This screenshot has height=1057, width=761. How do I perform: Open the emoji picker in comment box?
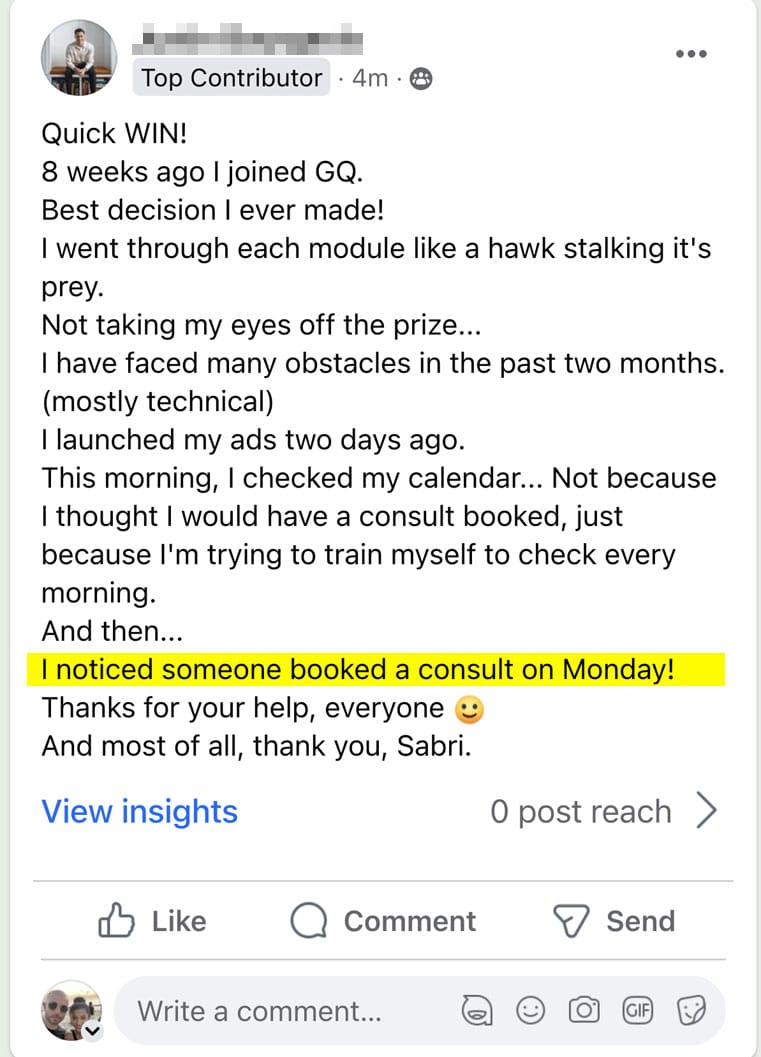pos(530,1011)
